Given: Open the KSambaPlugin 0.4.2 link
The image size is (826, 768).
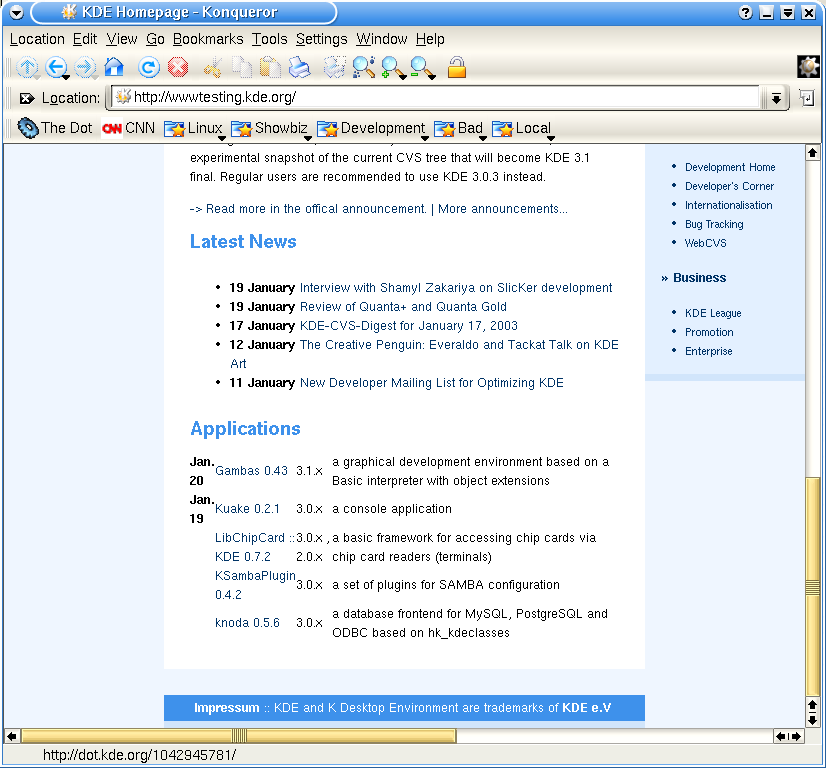Looking at the screenshot, I should 255,585.
